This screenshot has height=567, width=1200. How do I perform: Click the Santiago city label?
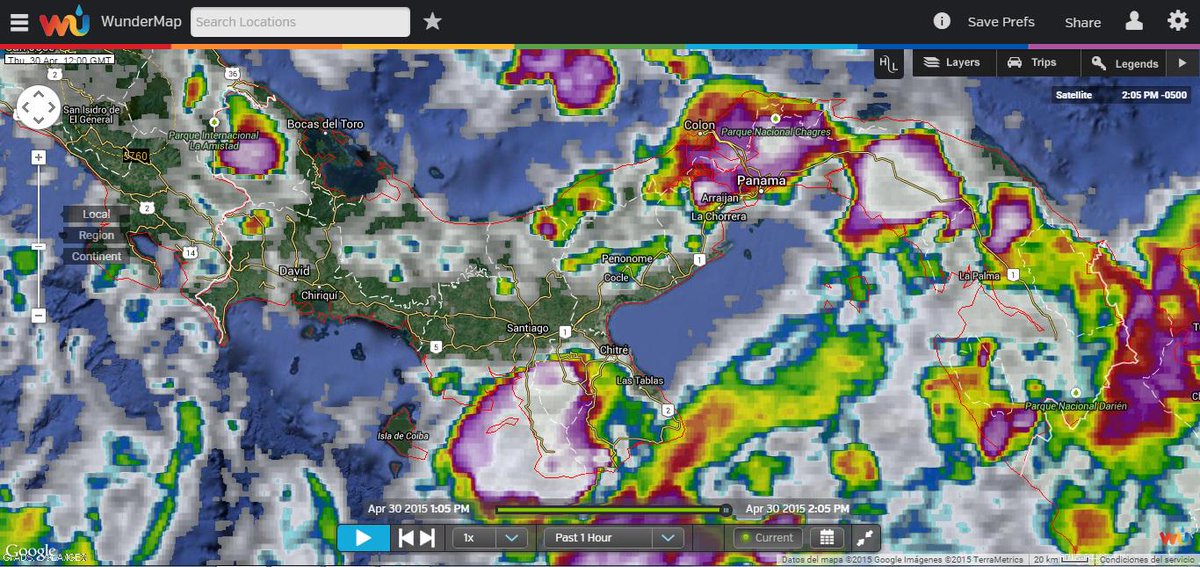click(x=527, y=328)
